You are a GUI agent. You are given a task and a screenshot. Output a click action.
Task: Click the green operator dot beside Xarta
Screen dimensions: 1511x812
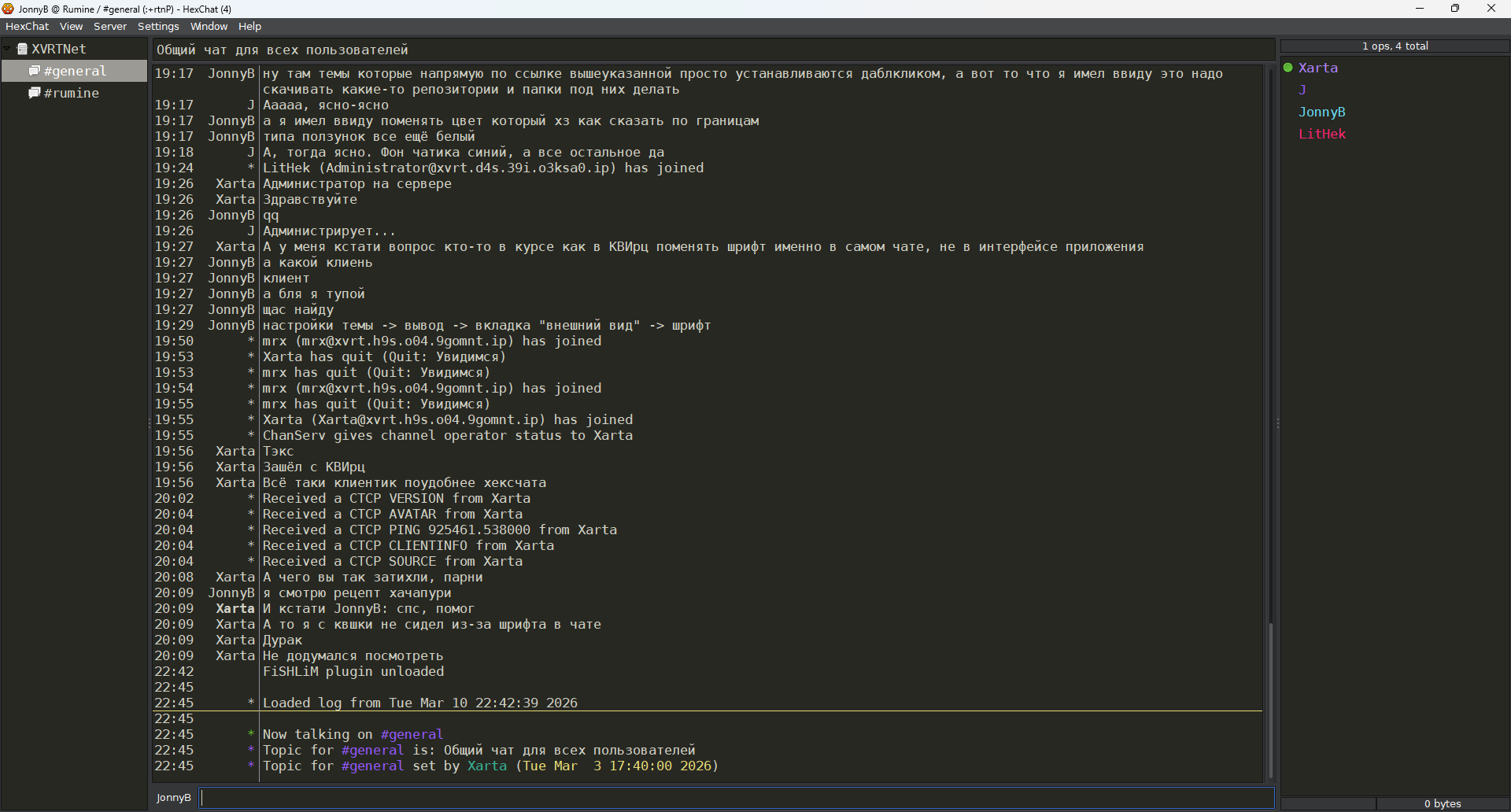tap(1288, 68)
